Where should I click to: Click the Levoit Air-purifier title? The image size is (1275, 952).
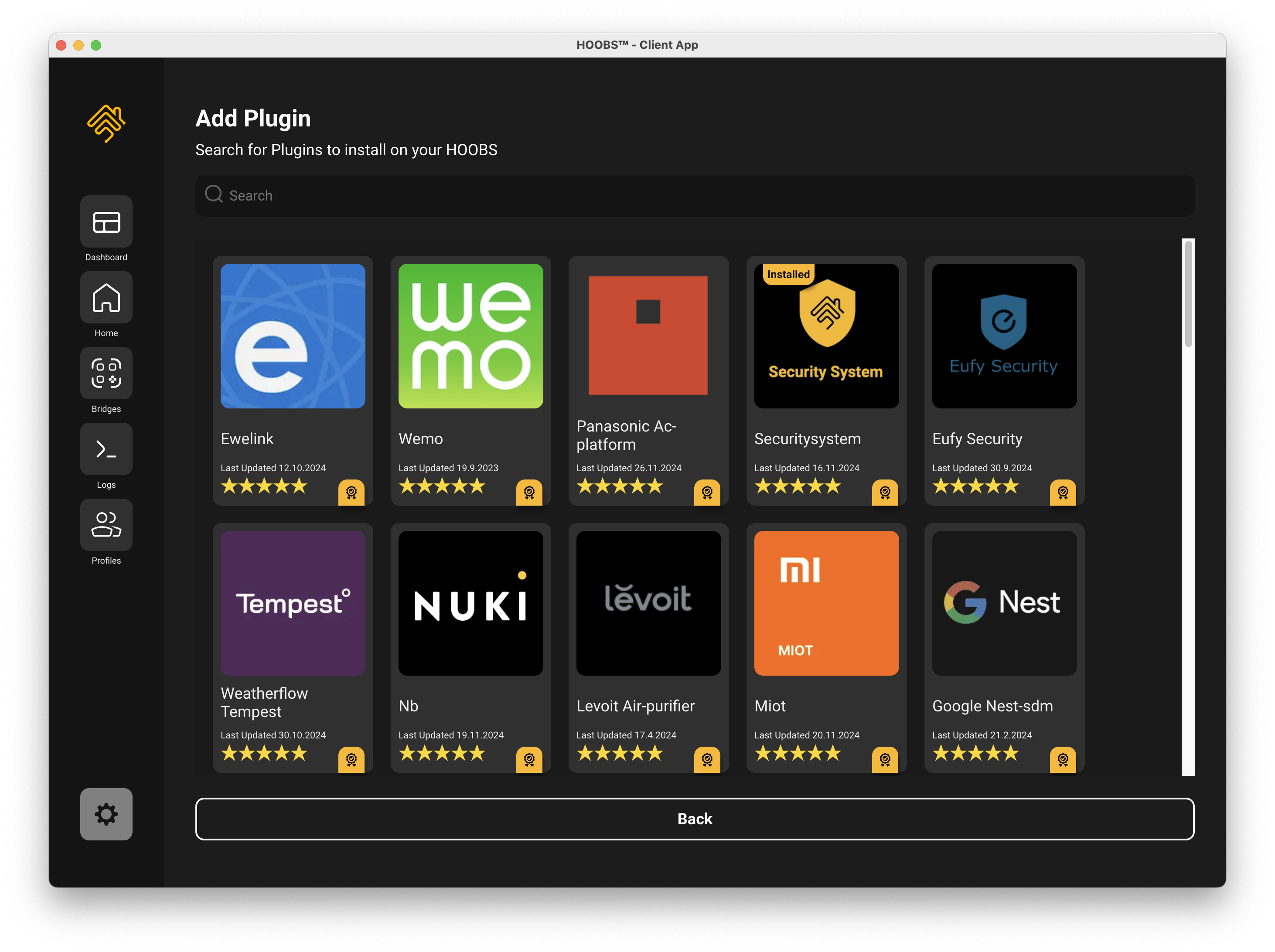636,707
